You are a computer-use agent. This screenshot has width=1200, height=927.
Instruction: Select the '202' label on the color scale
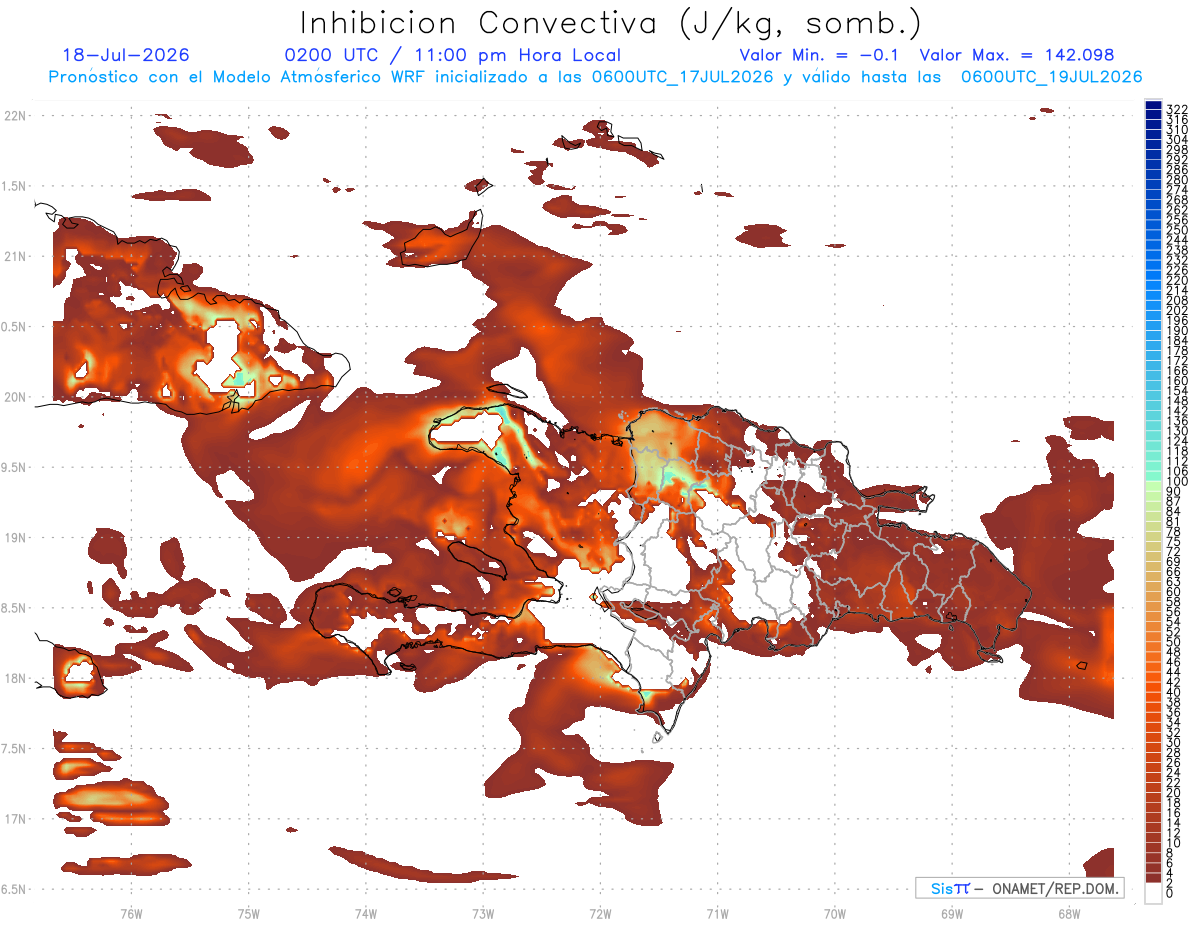(x=1177, y=310)
